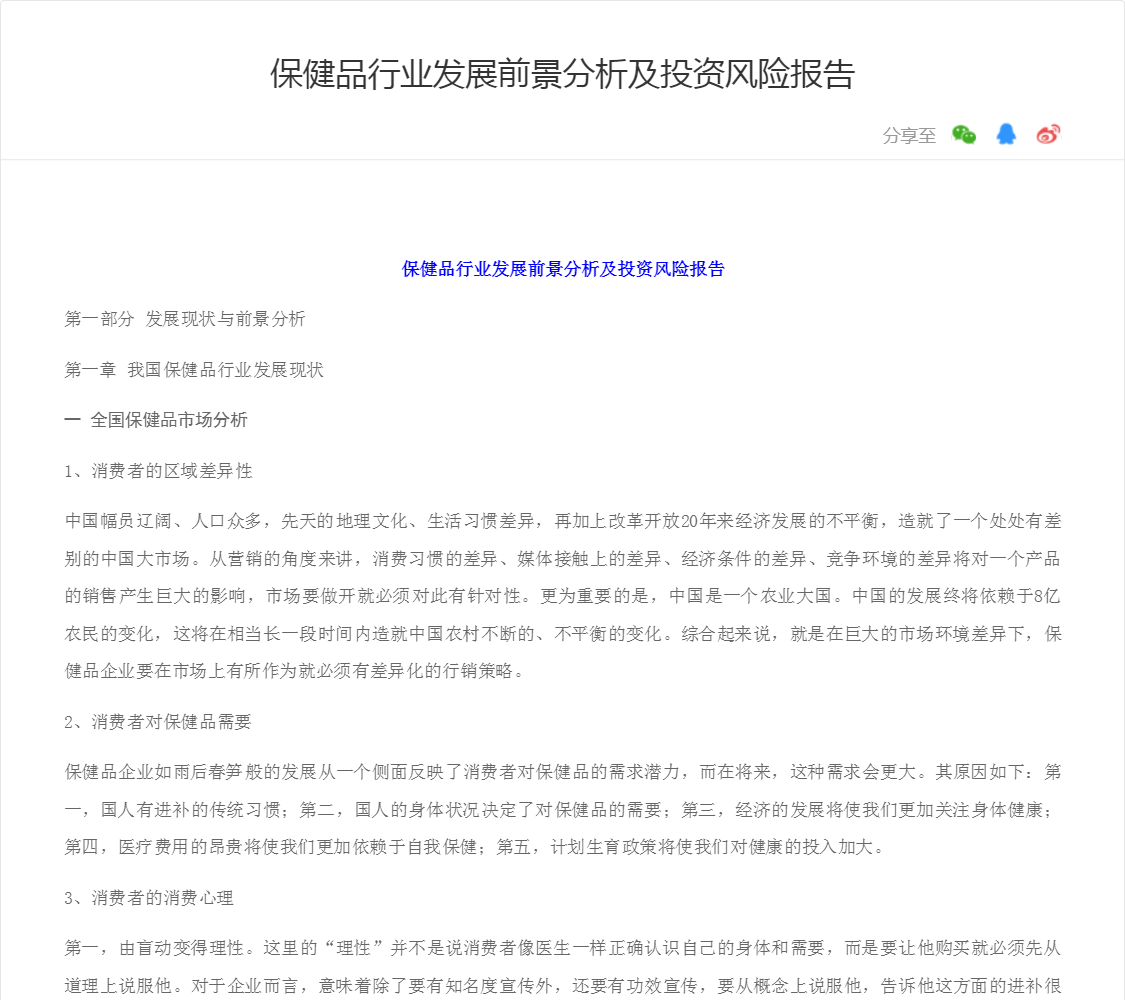Click the large page title 保健品行业发展前景分析及投资风险报告
1125x1000 pixels.
click(562, 74)
